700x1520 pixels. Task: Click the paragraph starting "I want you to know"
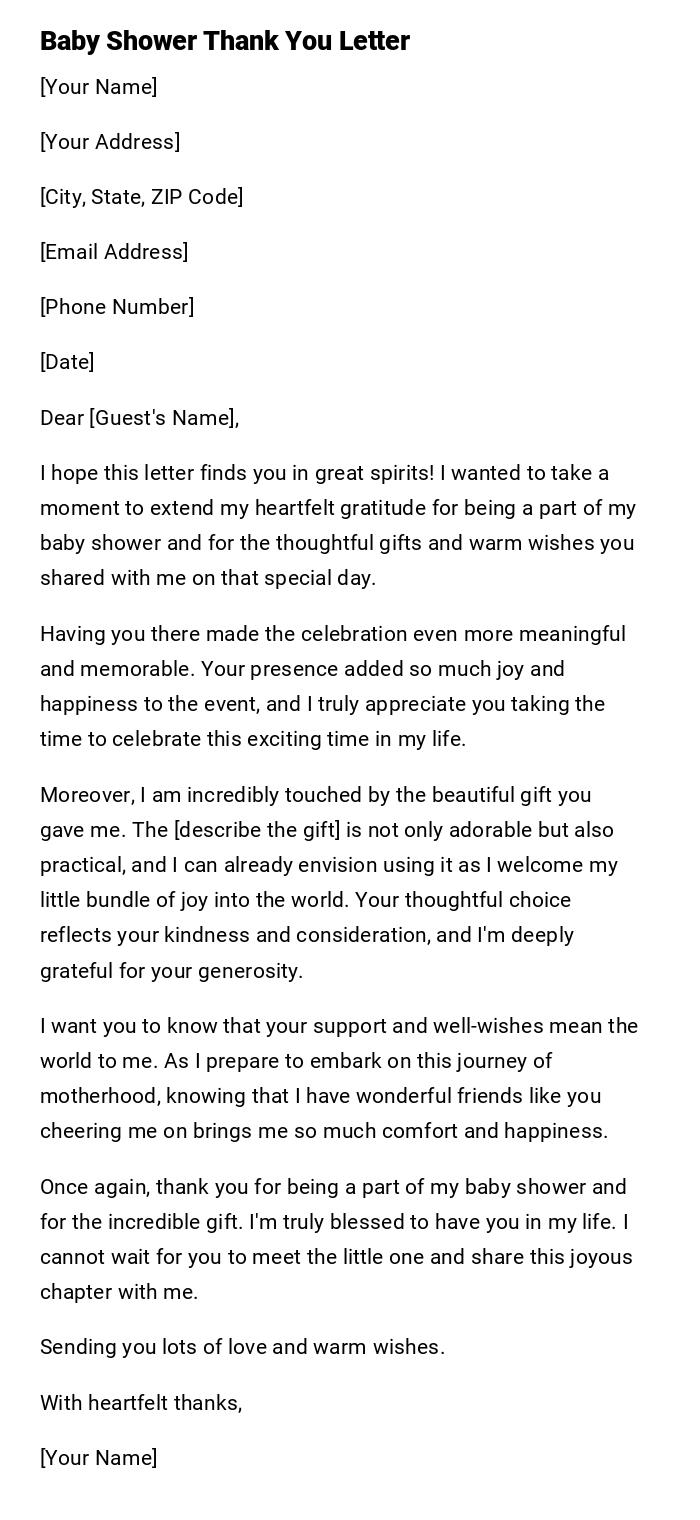pos(338,1079)
